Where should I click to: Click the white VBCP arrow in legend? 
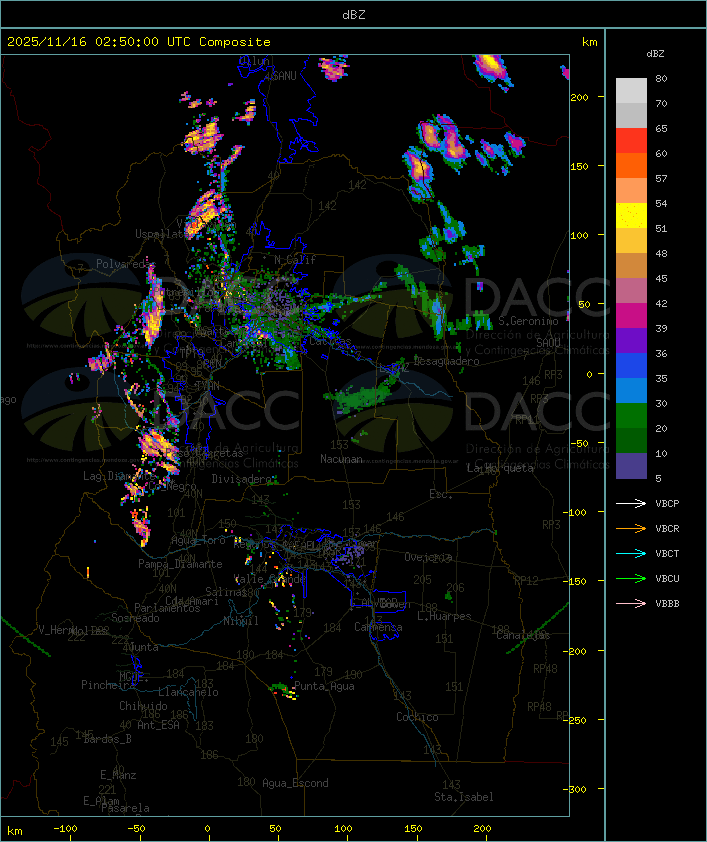(x=631, y=503)
